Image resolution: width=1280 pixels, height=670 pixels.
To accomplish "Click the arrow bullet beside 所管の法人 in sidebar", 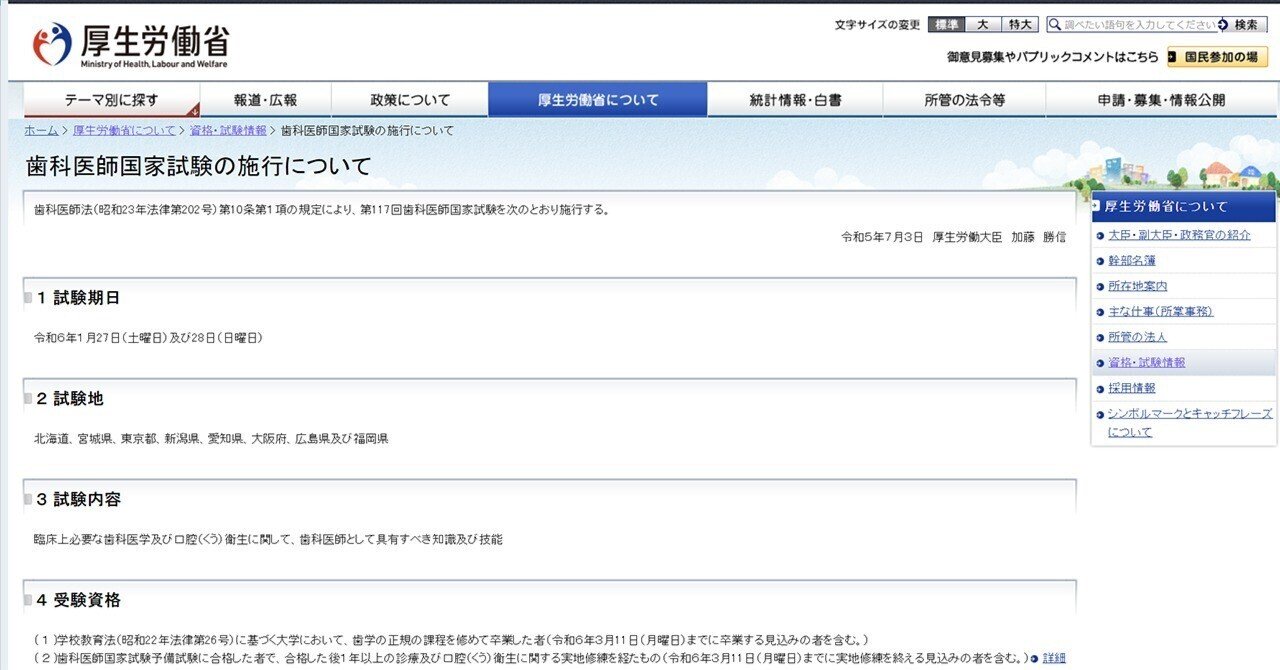I will [1098, 337].
